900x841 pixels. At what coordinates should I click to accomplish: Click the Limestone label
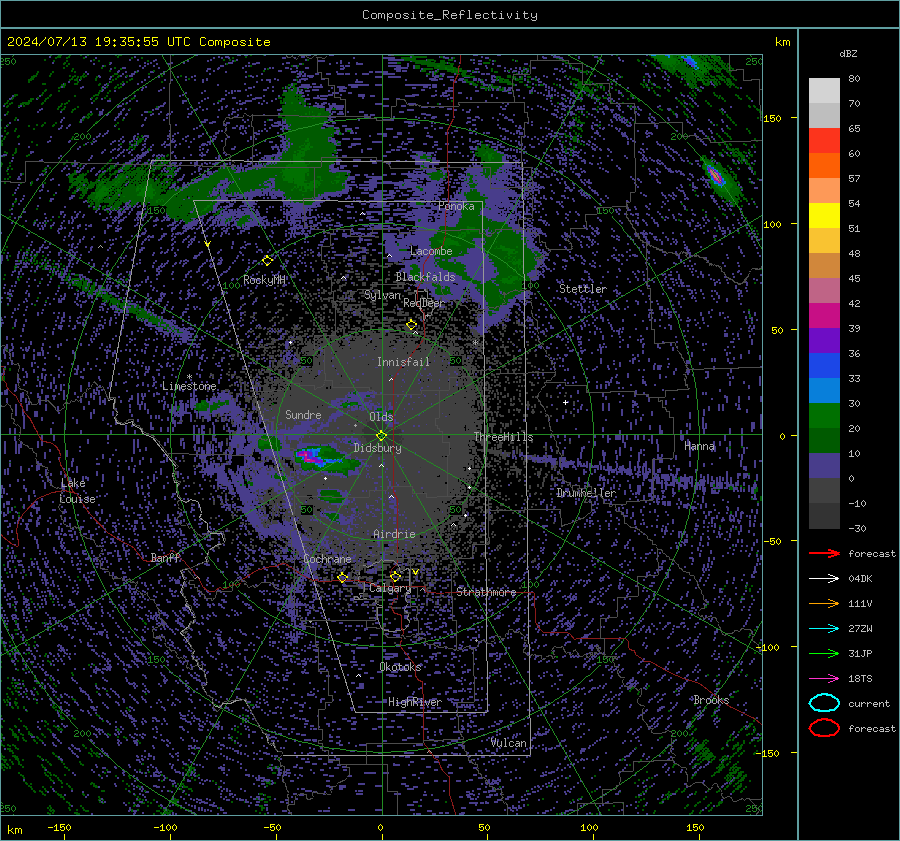coord(189,386)
